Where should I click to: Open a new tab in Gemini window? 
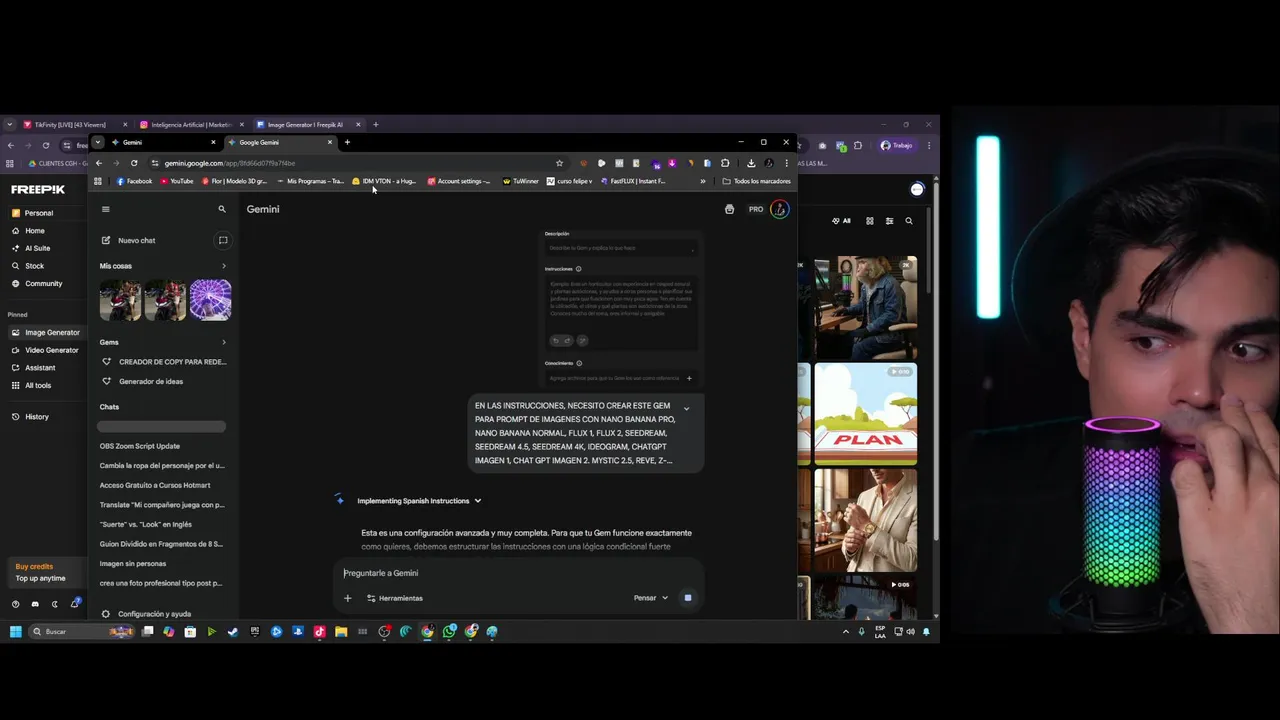[x=347, y=142]
